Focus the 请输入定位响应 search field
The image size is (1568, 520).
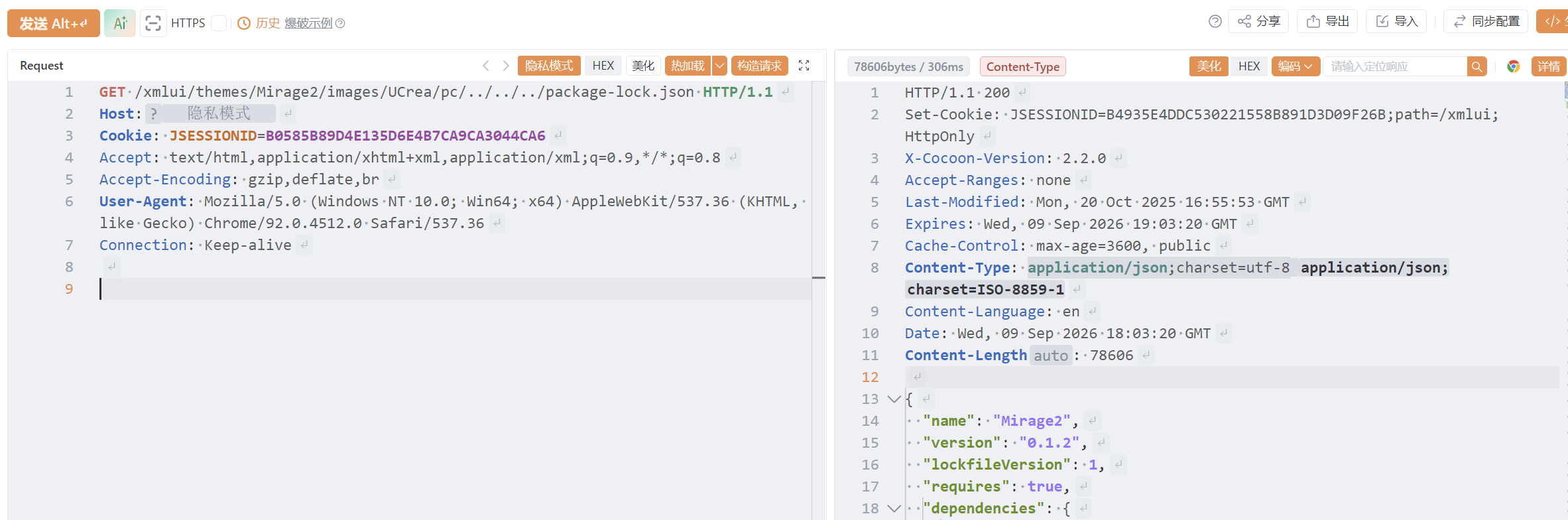pos(1395,66)
